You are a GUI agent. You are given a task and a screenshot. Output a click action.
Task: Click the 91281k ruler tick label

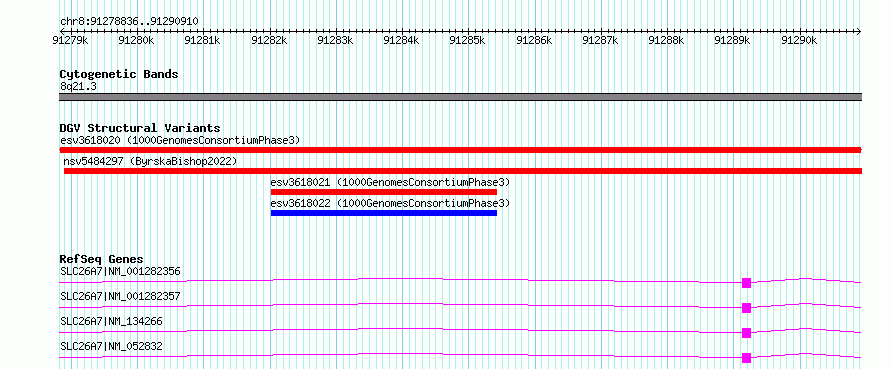(x=202, y=40)
